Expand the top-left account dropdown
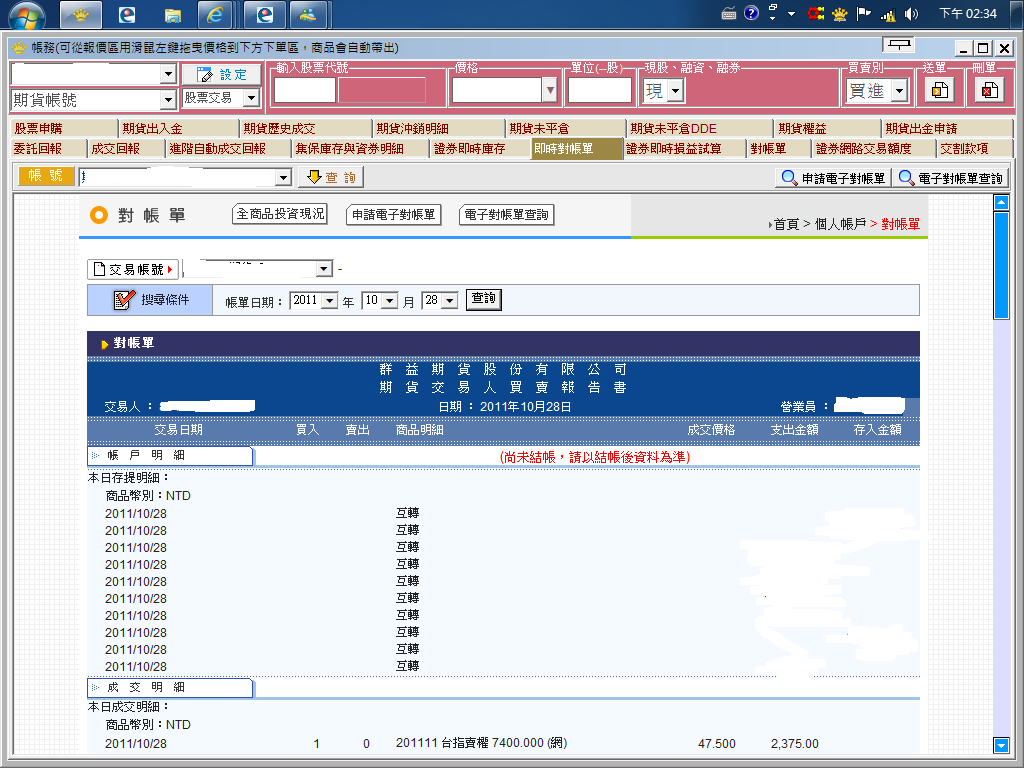Screen dimensions: 1024x768 pyautogui.click(x=168, y=74)
